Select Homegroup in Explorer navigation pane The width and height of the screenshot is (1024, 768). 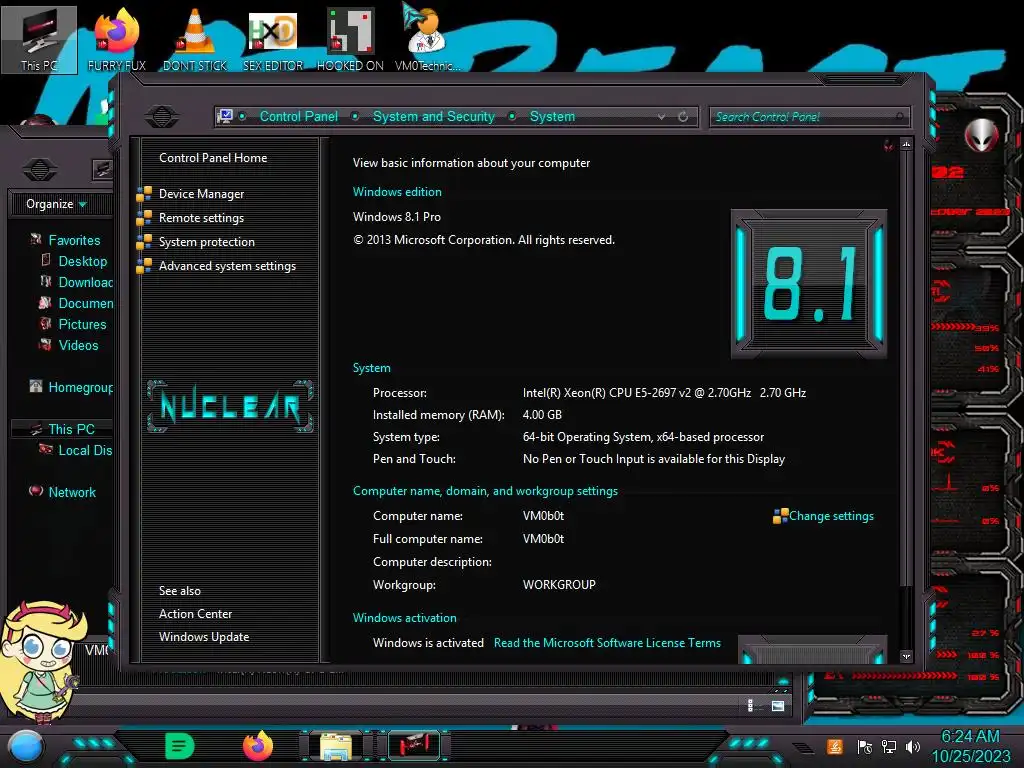[80, 387]
